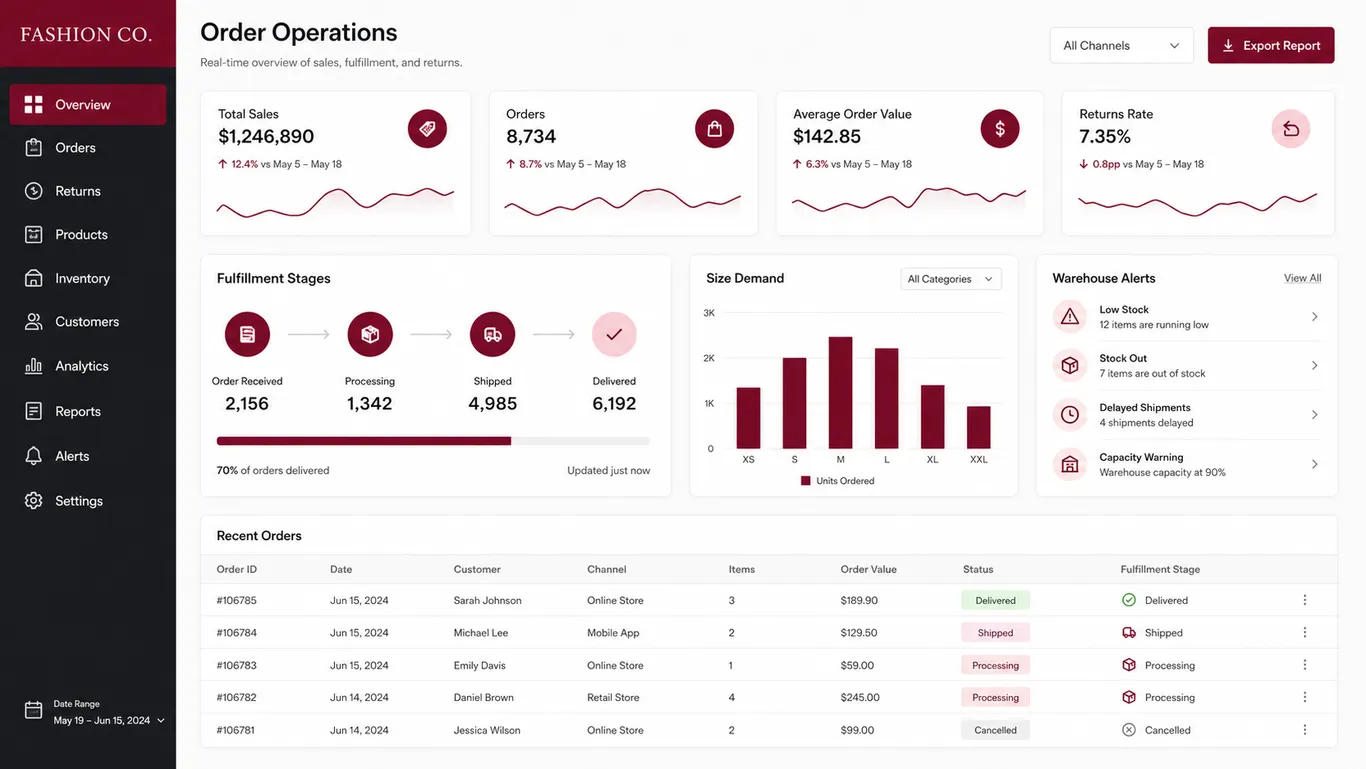Click the Retail Store channel cell

click(613, 698)
